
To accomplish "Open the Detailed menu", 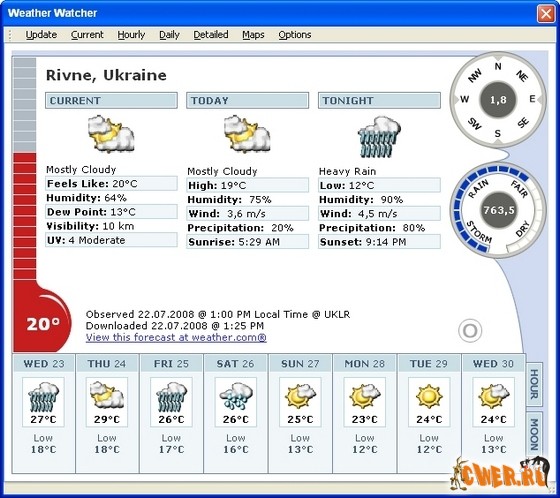I will coord(211,35).
